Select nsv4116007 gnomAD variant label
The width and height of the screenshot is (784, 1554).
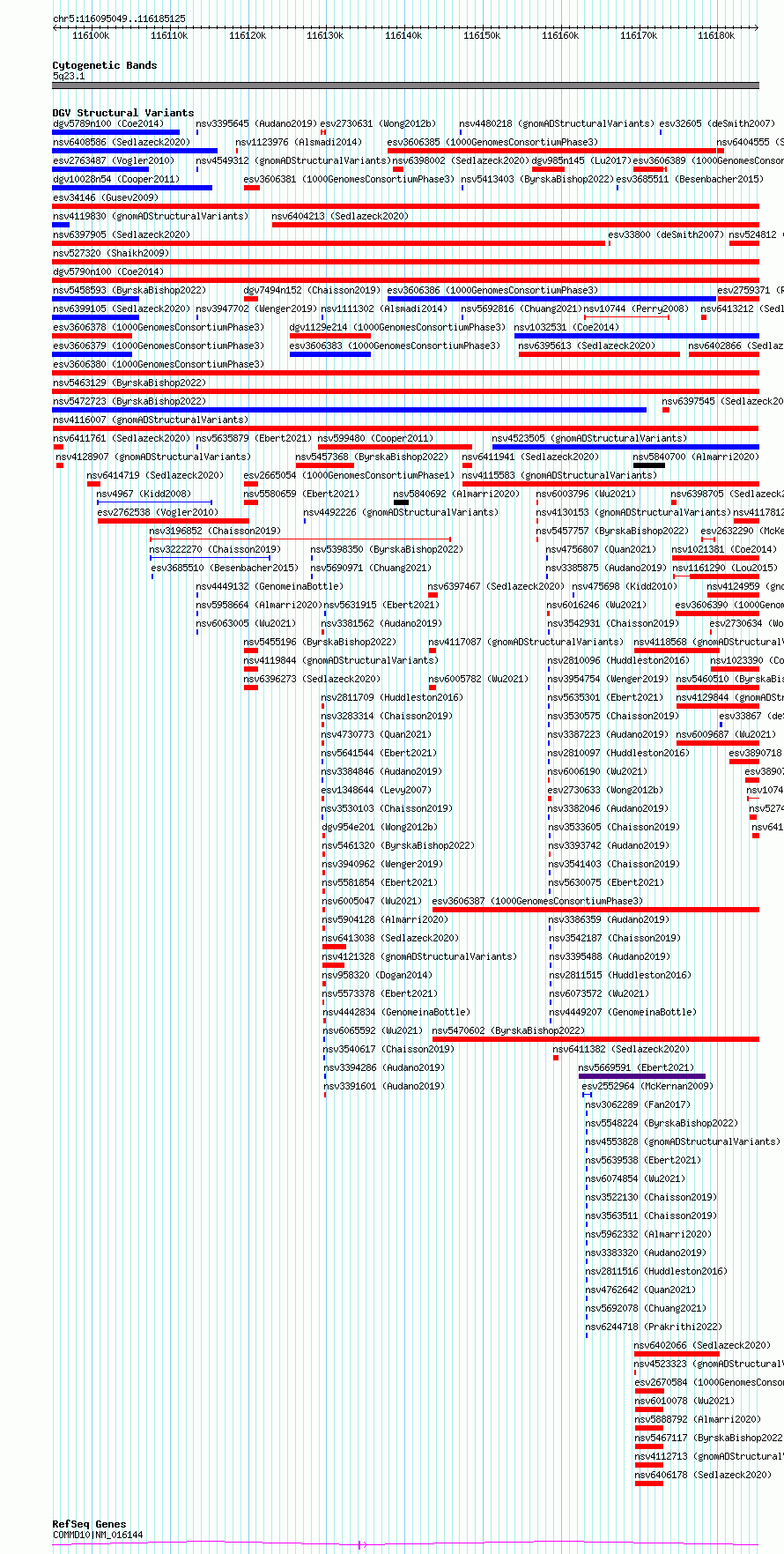[x=151, y=420]
